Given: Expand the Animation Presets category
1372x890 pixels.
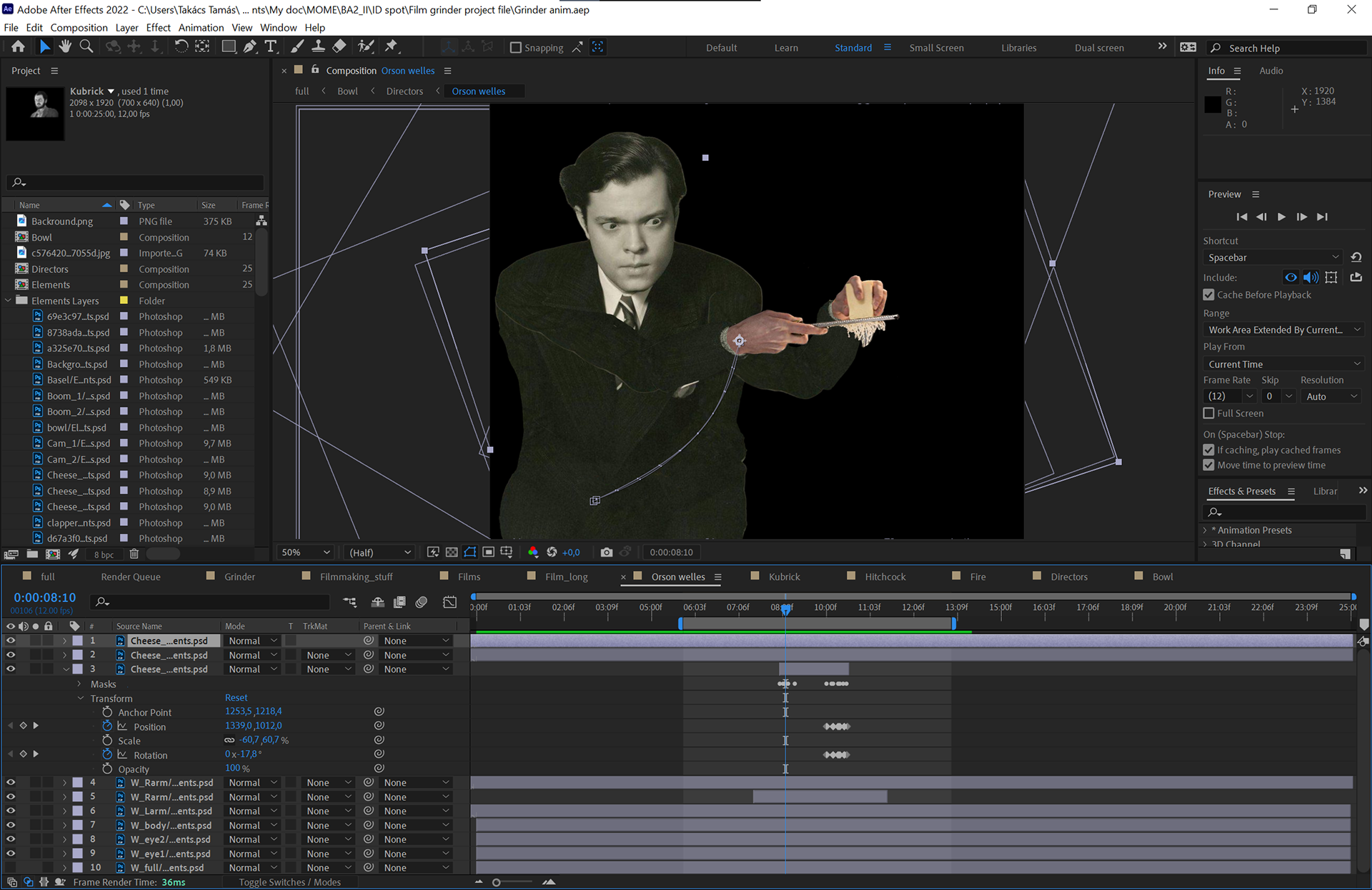Looking at the screenshot, I should (x=1206, y=530).
